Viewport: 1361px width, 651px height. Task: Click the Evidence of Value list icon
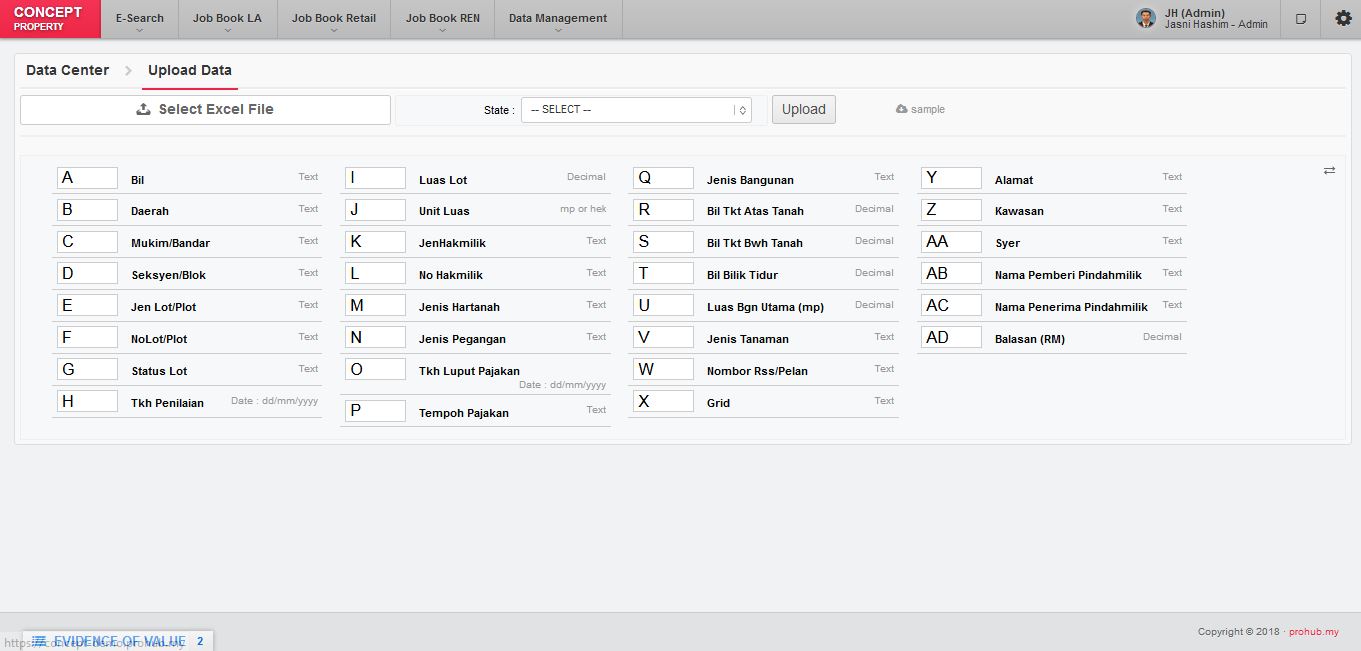pos(39,641)
